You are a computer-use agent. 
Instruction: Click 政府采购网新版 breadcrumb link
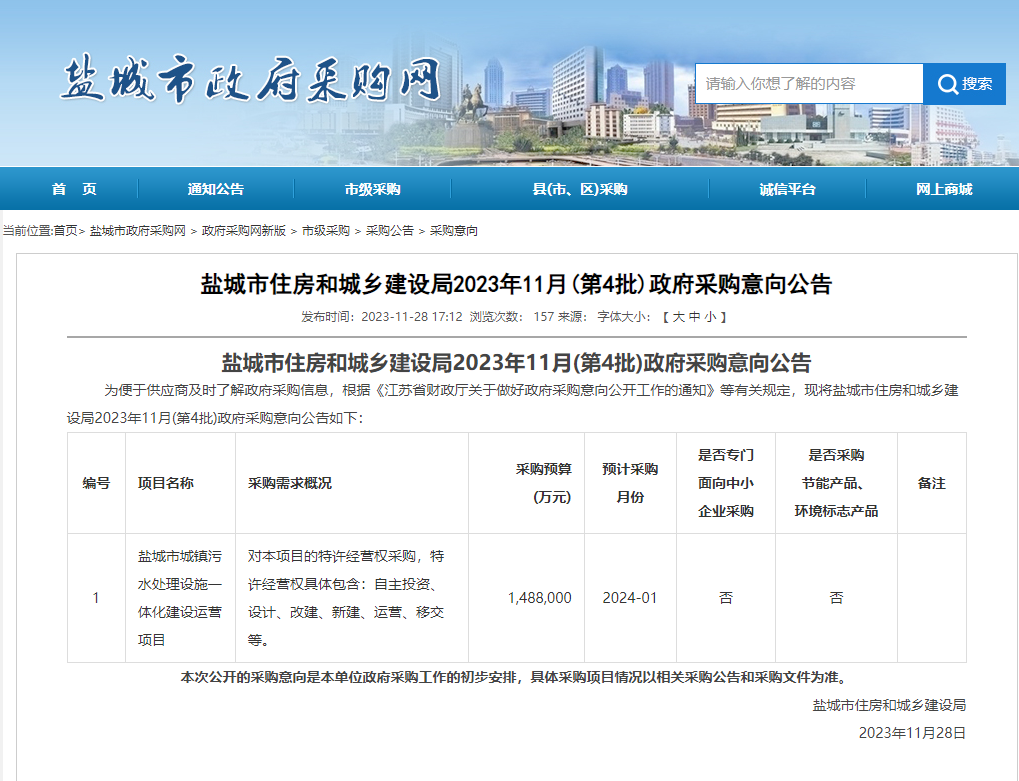[x=244, y=231]
